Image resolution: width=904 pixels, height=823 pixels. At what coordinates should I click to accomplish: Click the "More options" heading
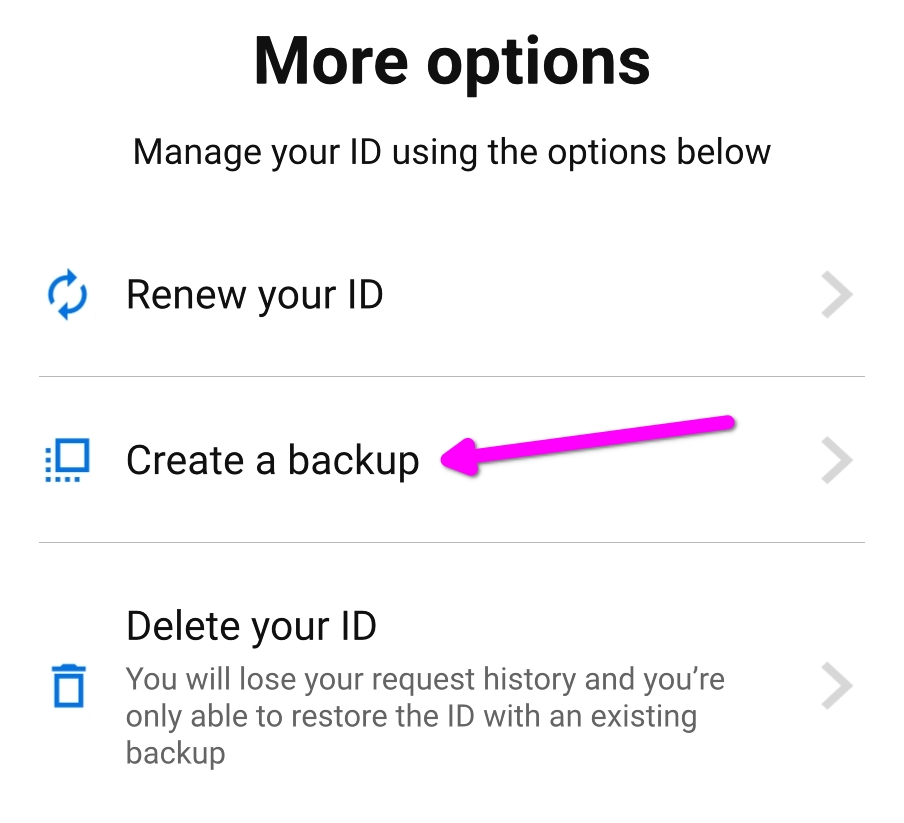[452, 62]
